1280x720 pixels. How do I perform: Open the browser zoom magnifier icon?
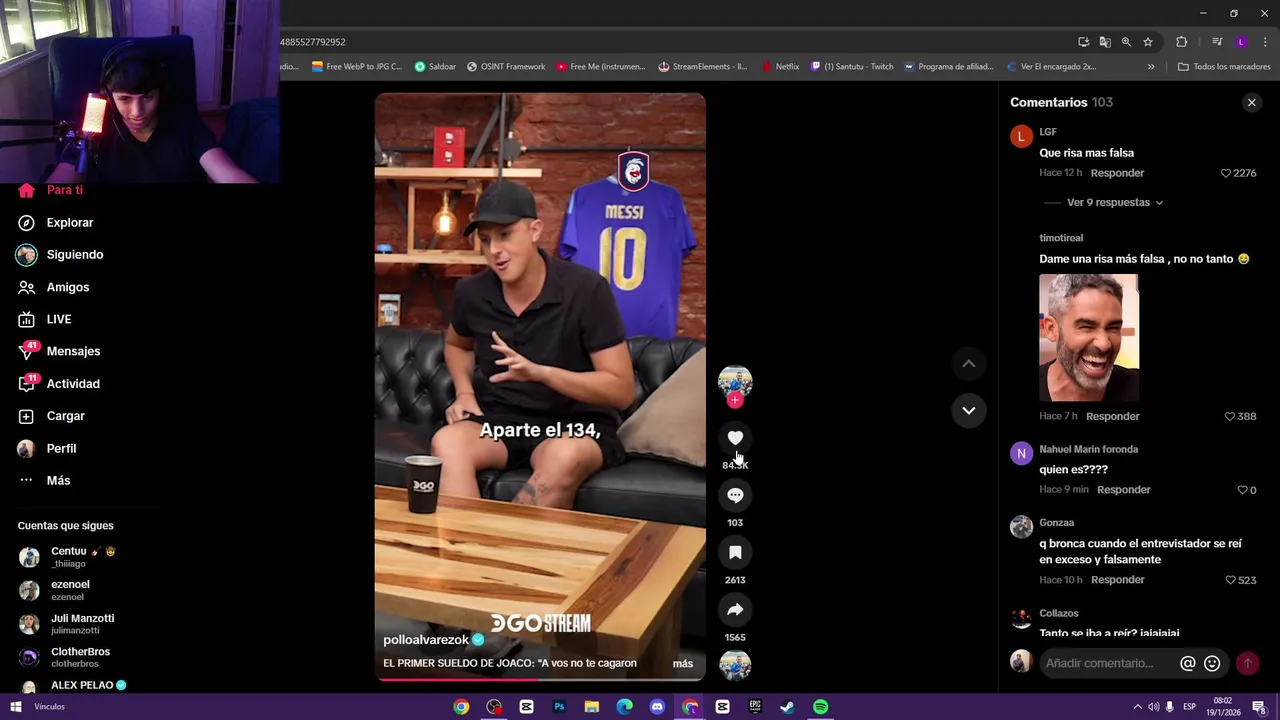(x=1126, y=42)
